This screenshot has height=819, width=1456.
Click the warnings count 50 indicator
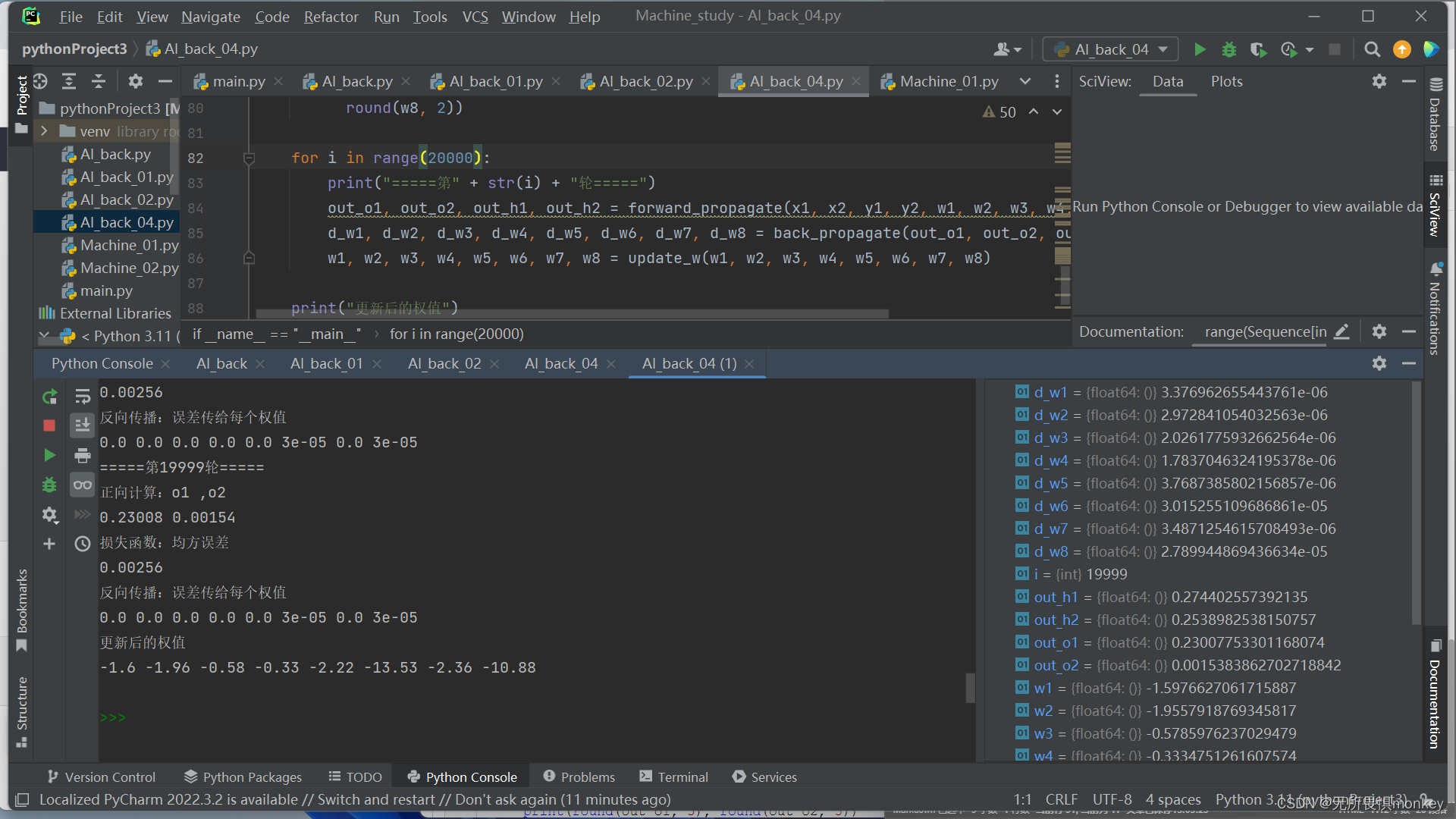point(999,112)
